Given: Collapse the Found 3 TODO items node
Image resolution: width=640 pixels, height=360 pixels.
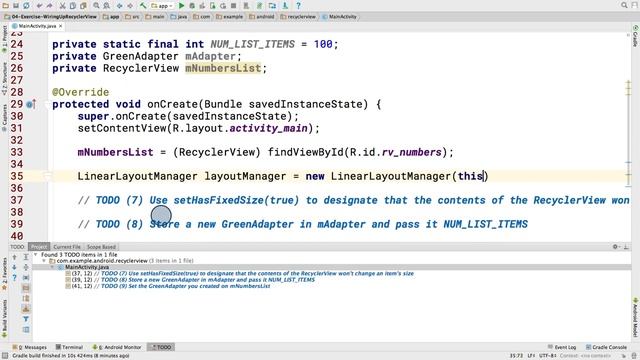Looking at the screenshot, I should [36, 255].
